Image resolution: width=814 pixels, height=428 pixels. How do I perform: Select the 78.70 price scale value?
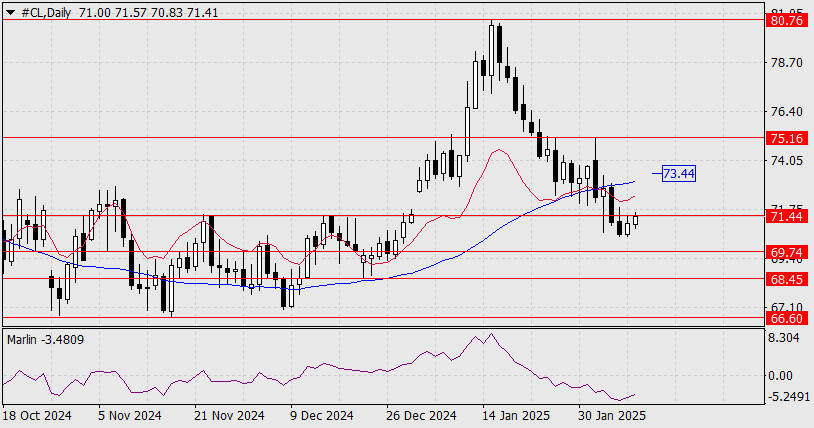click(787, 63)
